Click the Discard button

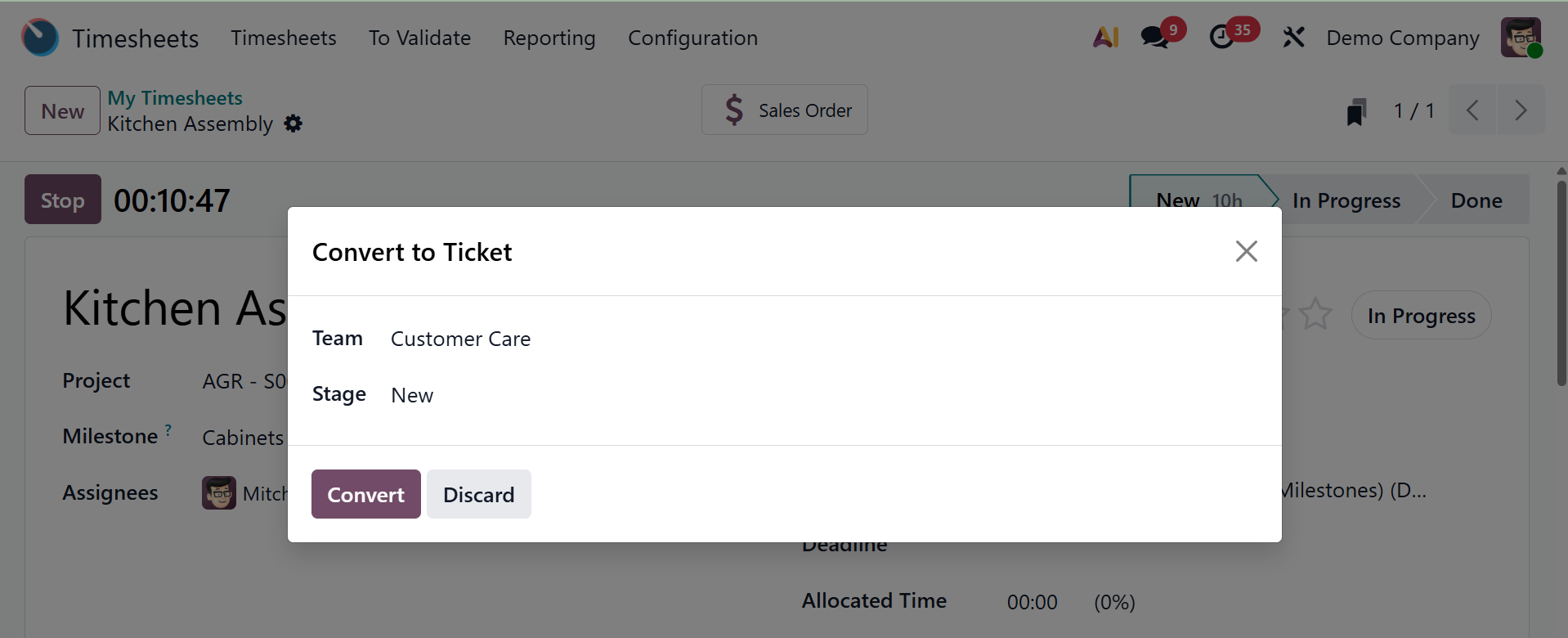[x=478, y=494]
